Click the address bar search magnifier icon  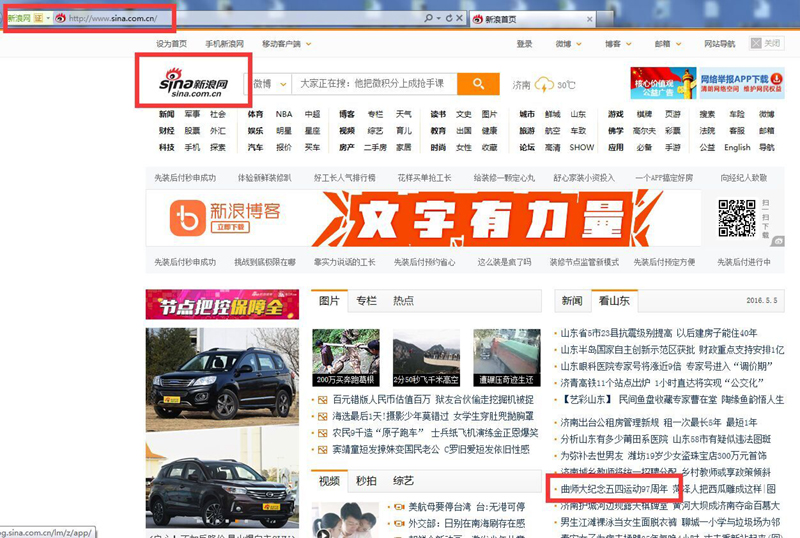coord(428,19)
